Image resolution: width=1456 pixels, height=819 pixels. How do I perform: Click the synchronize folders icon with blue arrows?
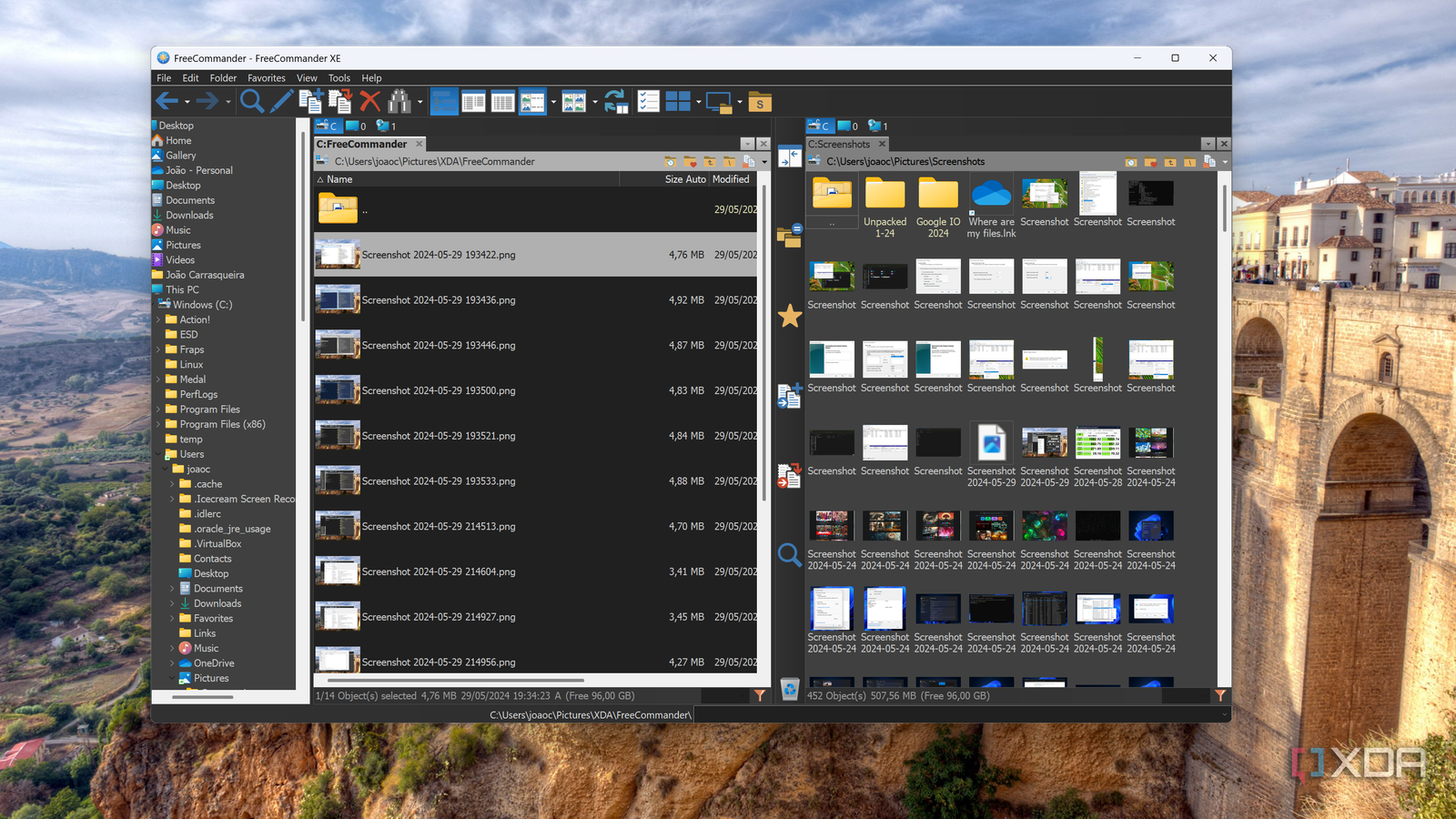(x=616, y=102)
